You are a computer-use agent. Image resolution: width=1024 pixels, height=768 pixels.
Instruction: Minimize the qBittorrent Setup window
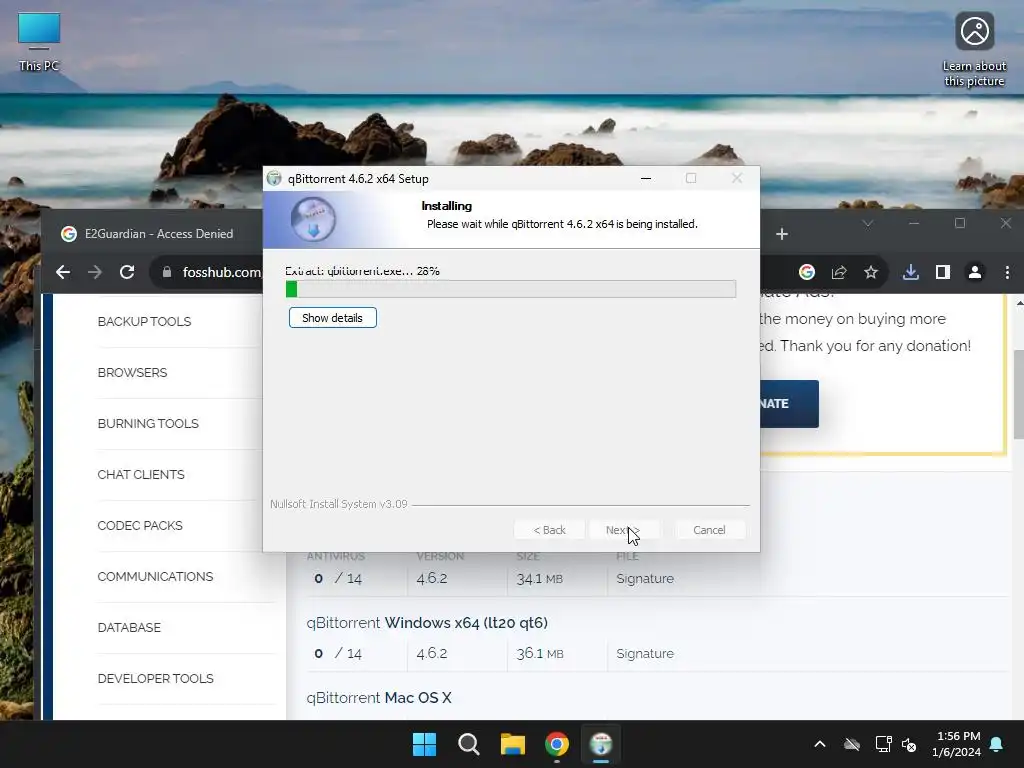tap(646, 178)
